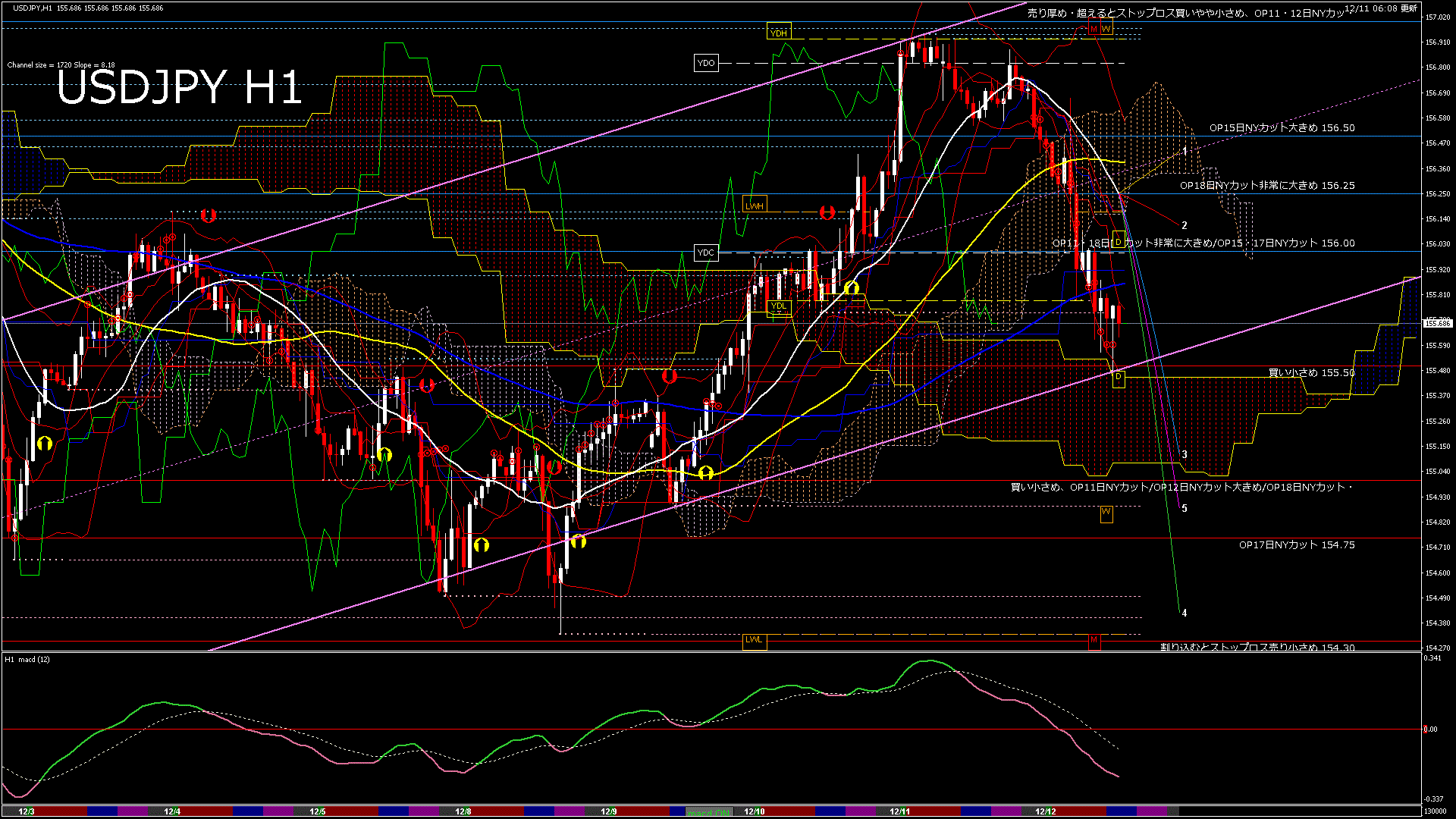
Task: Click the YDC yesterday-close label box
Action: click(707, 252)
